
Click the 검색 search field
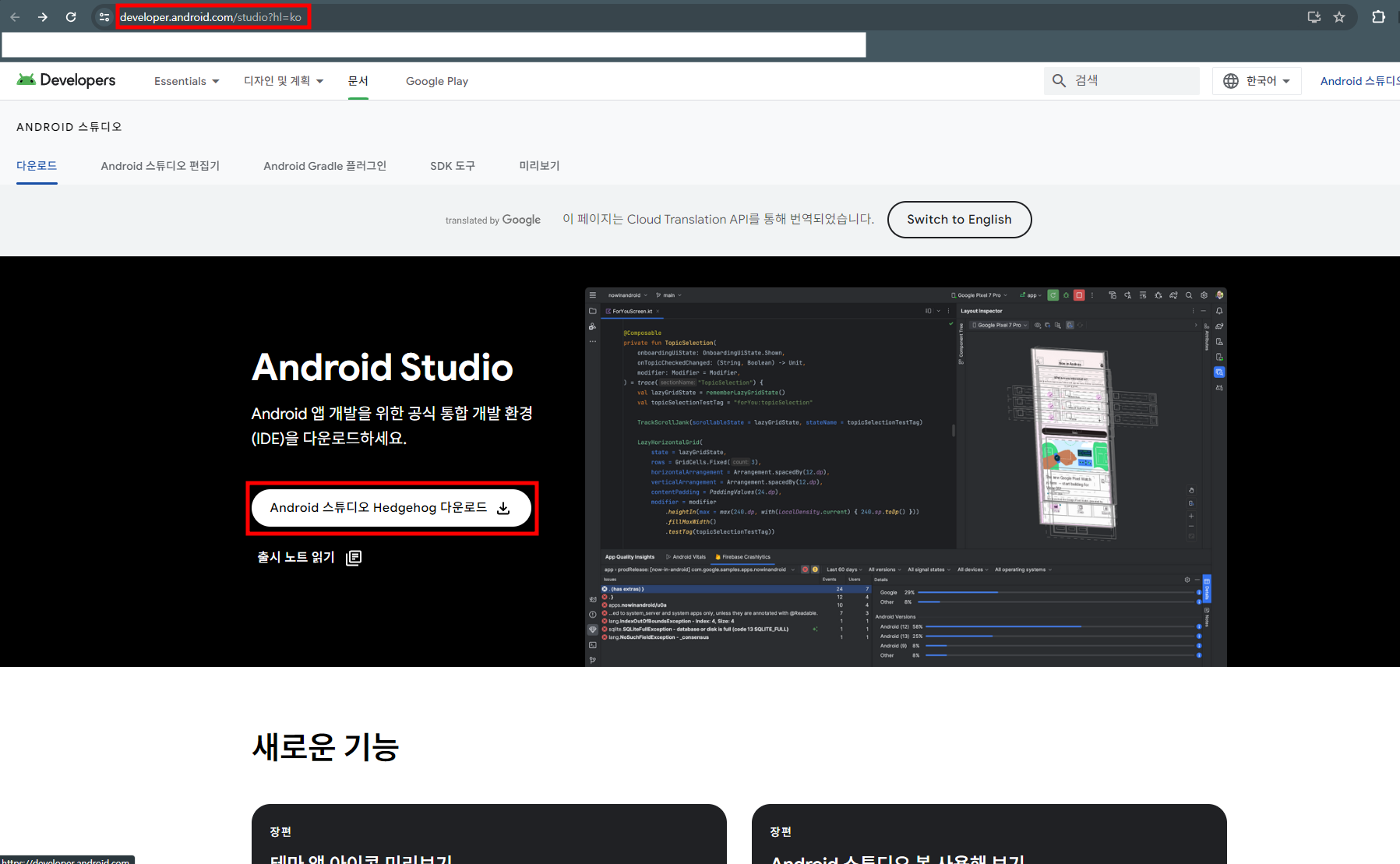click(1122, 80)
